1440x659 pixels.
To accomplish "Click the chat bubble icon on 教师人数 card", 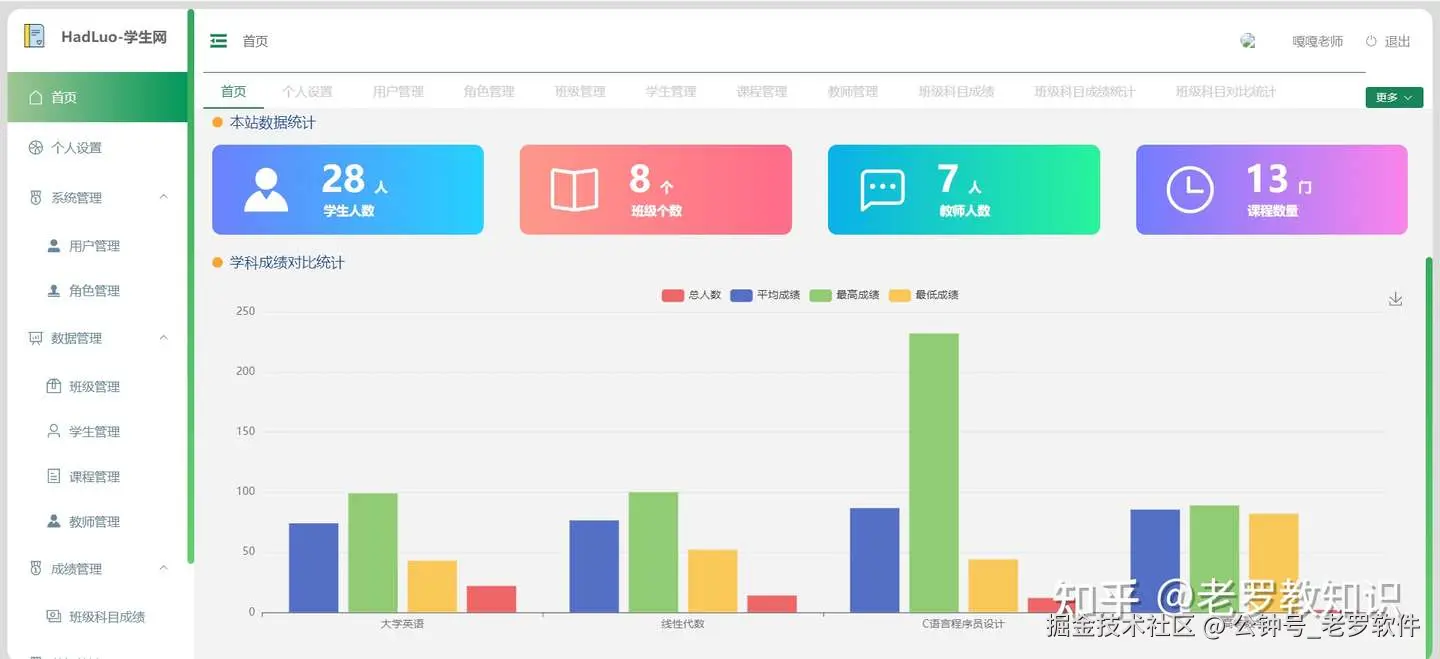I will [882, 190].
